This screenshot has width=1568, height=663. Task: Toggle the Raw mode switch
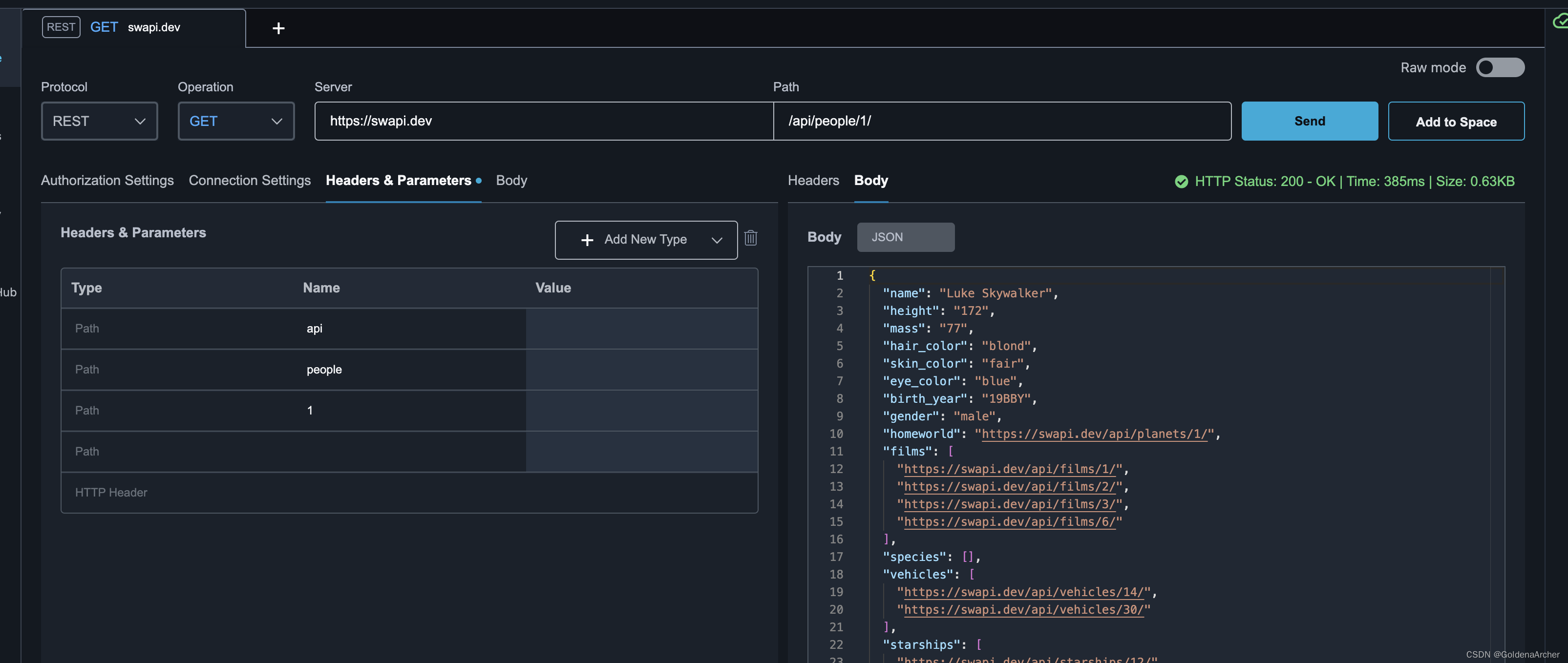(x=1500, y=67)
